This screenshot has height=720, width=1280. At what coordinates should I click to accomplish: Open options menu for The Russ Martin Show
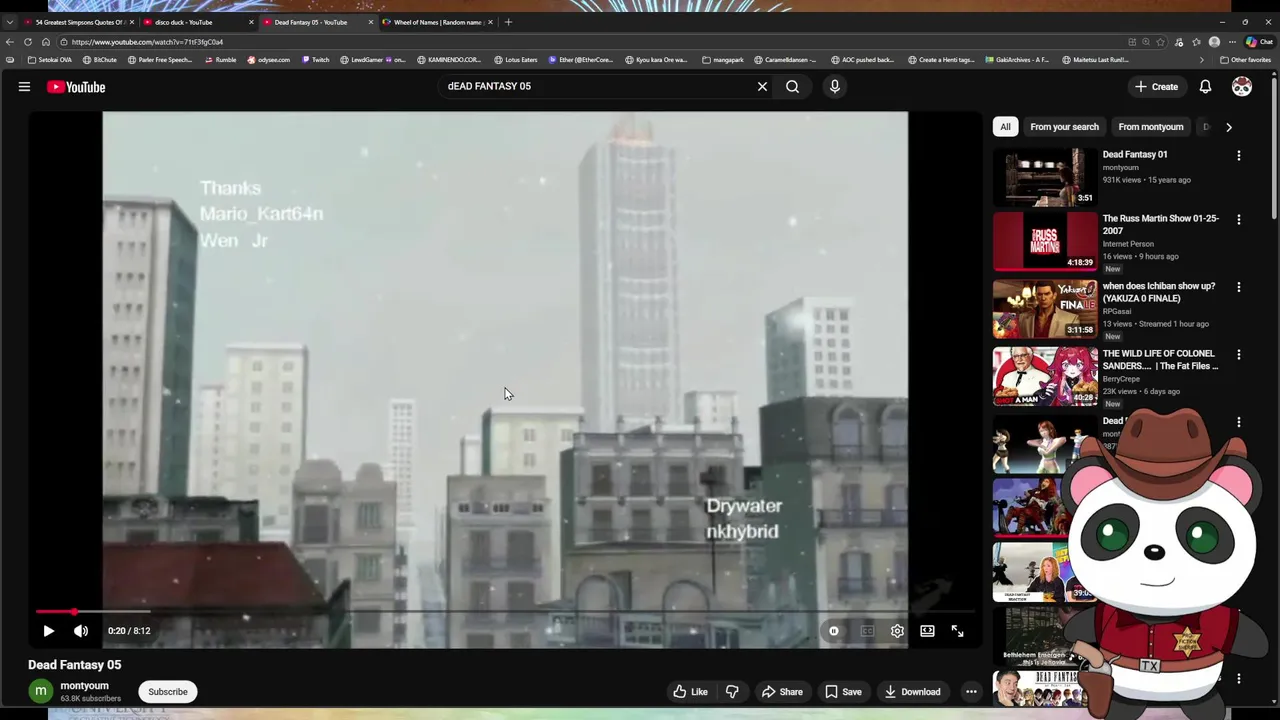point(1239,220)
